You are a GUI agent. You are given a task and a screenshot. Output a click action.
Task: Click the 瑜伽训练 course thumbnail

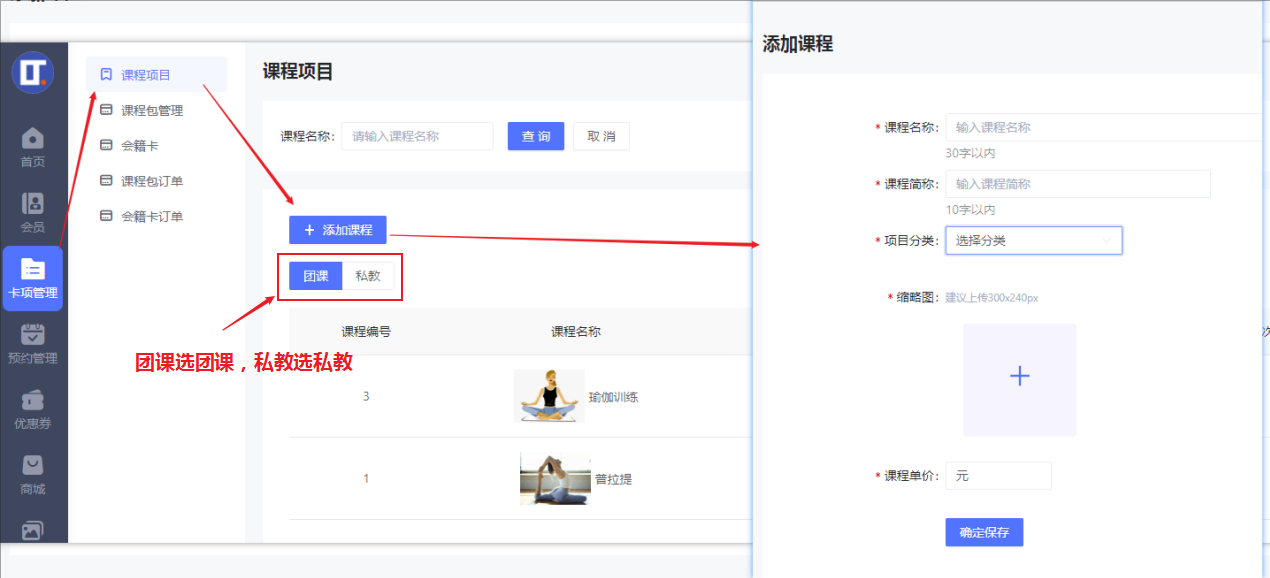(x=549, y=395)
